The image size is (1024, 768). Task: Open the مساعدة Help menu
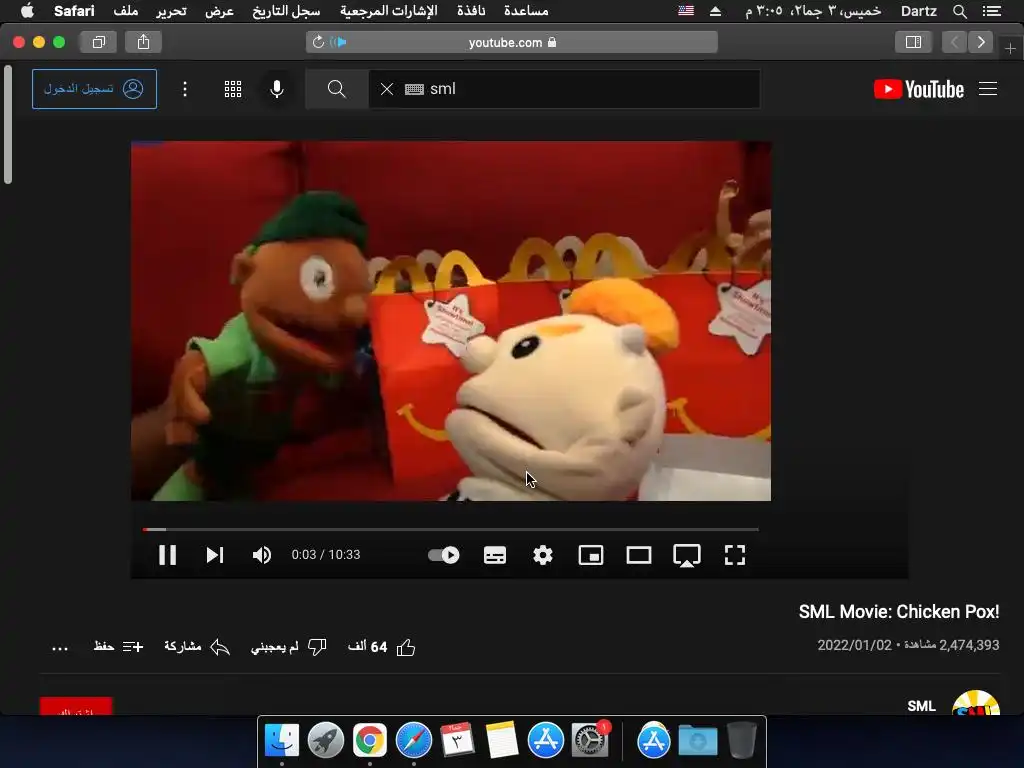(x=526, y=11)
